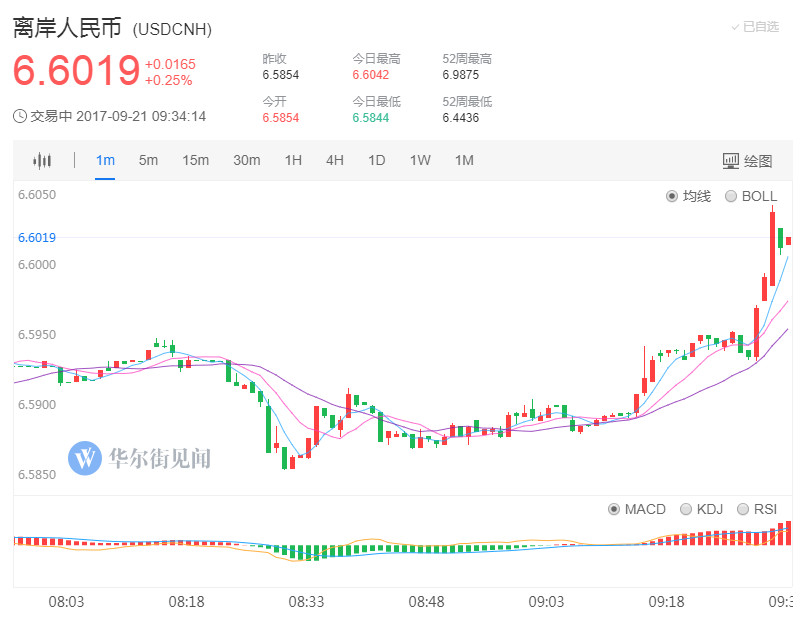Viewport: 803px width, 626px height.
Task: Open the 1H timeframe tab
Action: point(293,161)
